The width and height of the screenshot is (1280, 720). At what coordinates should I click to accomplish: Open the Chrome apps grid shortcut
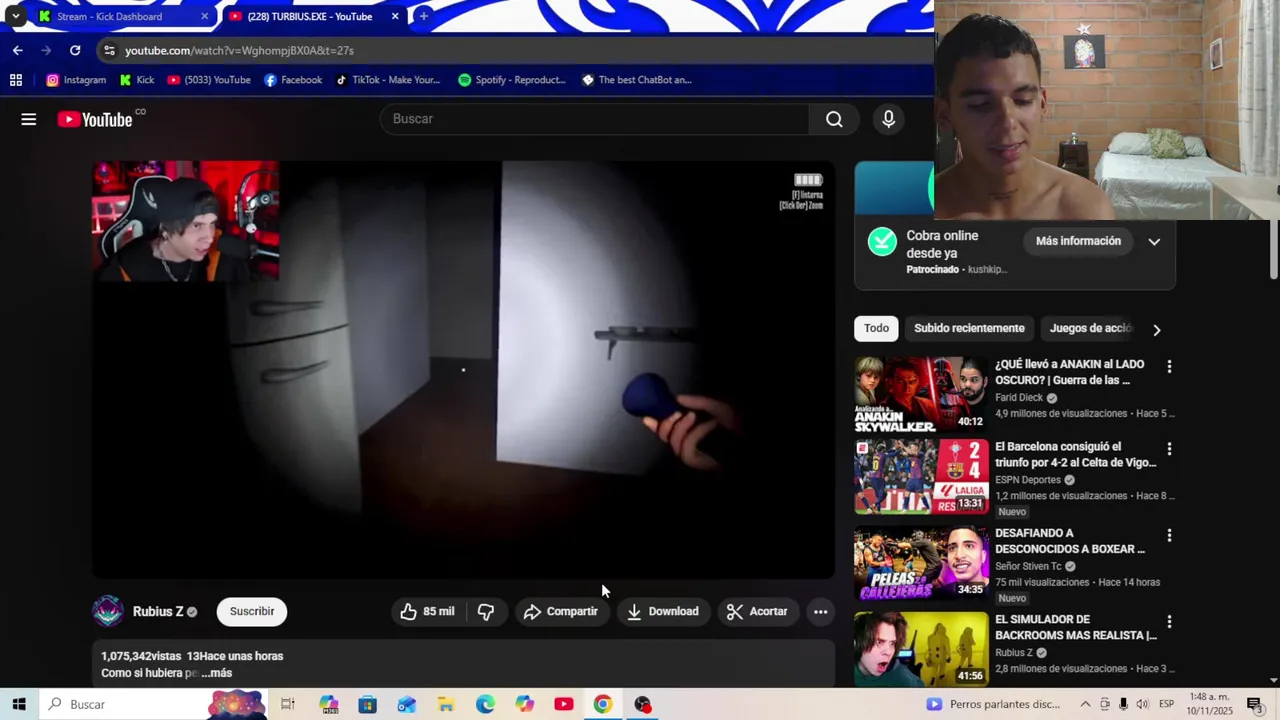click(16, 80)
